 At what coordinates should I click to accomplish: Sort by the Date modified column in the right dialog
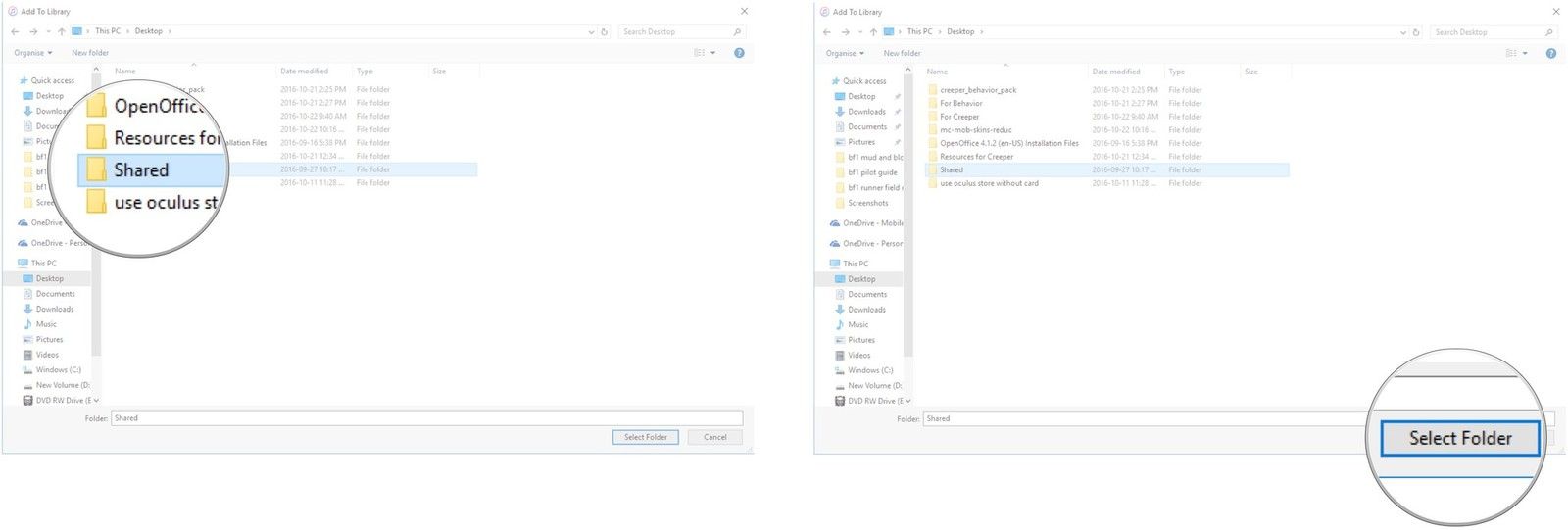coord(1115,72)
